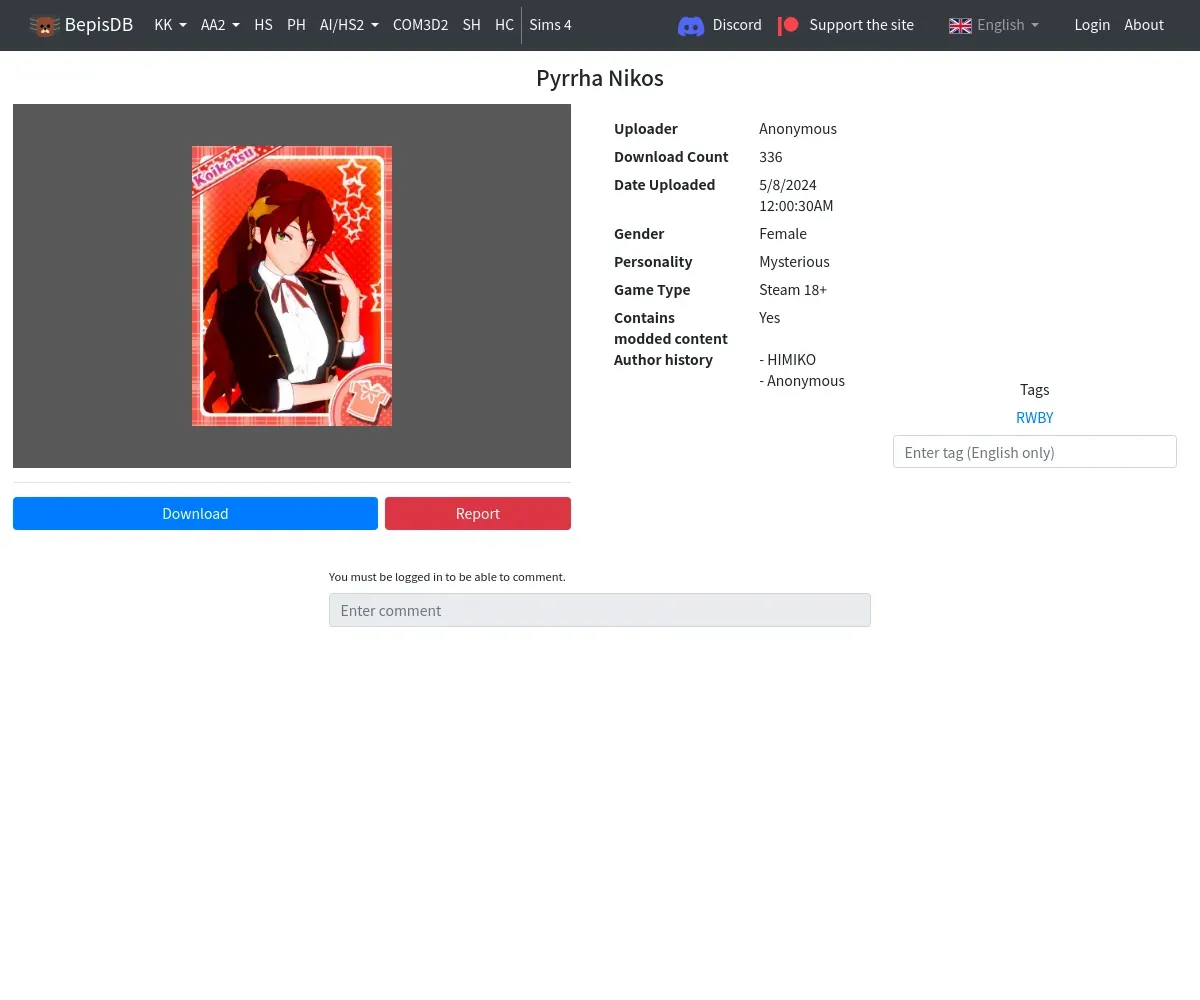
Task: Click the Pyrrha Nikos character card image
Action: (x=292, y=286)
